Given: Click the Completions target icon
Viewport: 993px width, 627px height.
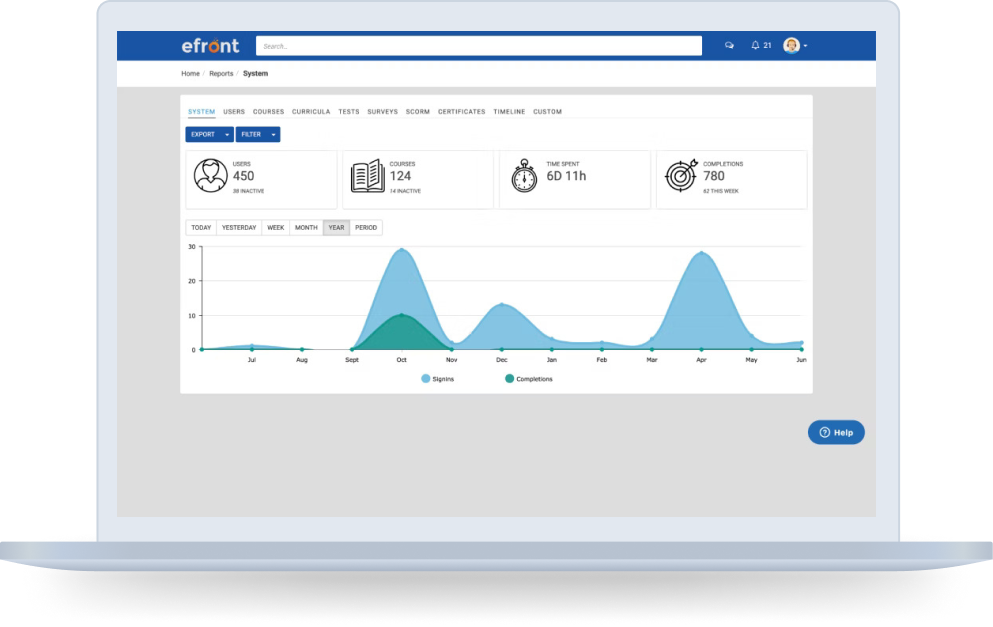Looking at the screenshot, I should pos(682,176).
